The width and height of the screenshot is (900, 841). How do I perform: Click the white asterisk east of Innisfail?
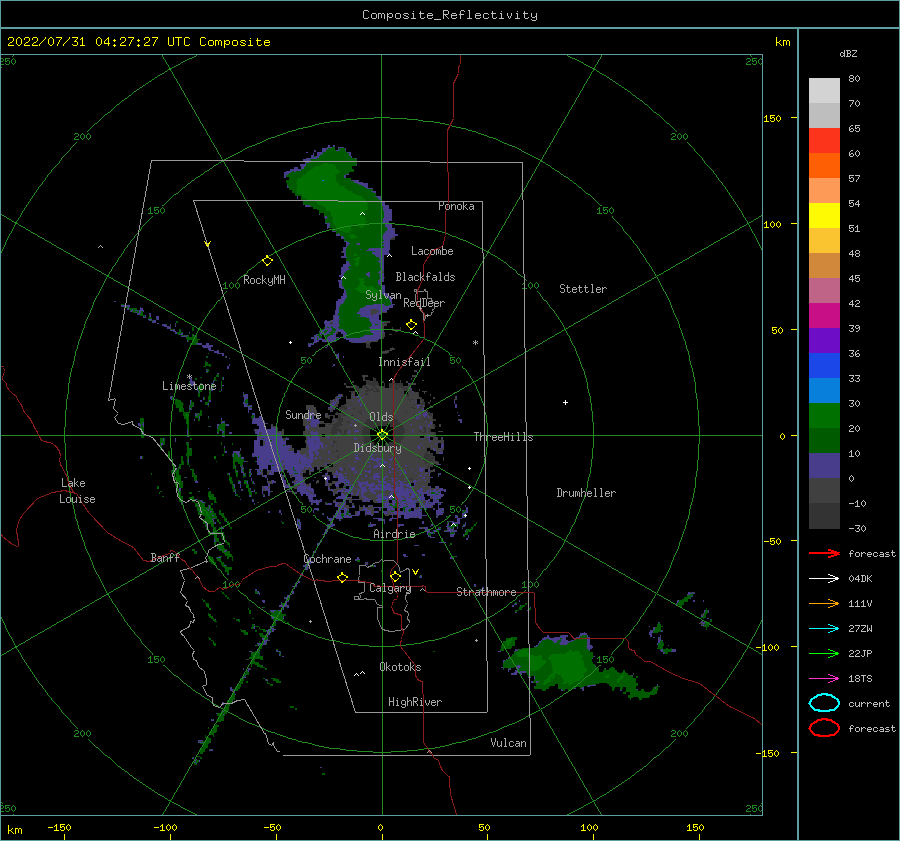click(x=475, y=343)
